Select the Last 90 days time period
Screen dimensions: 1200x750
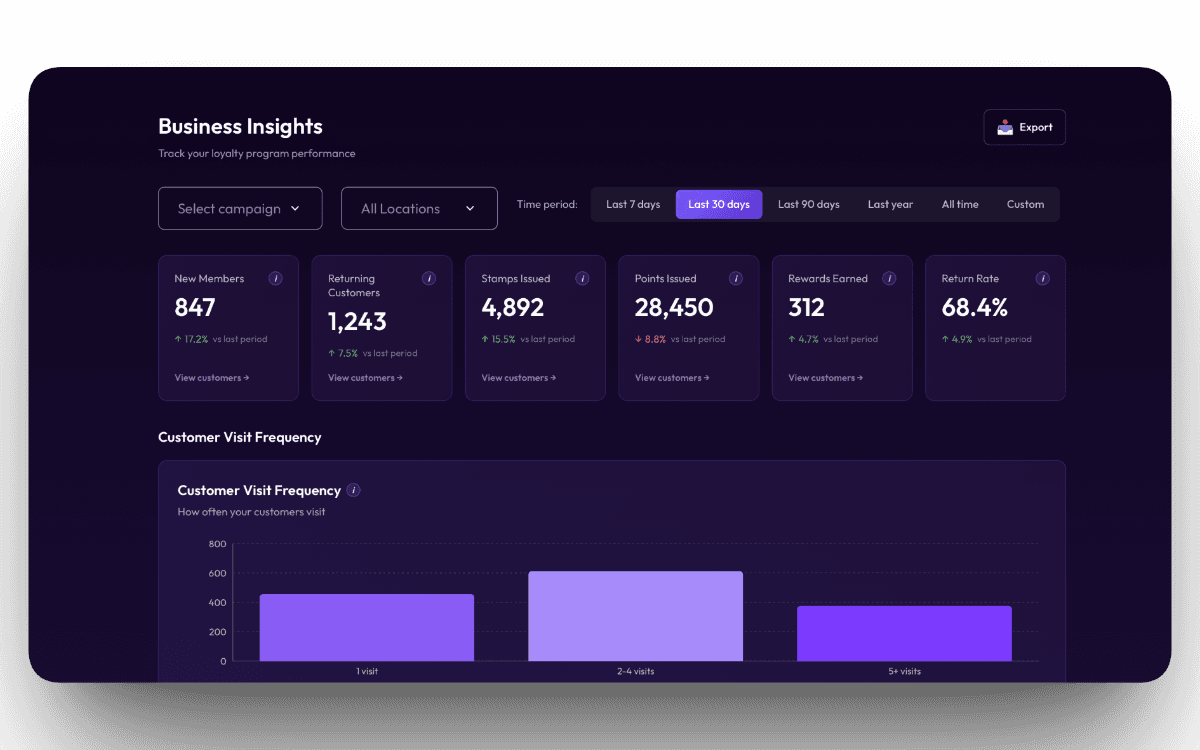(x=808, y=204)
